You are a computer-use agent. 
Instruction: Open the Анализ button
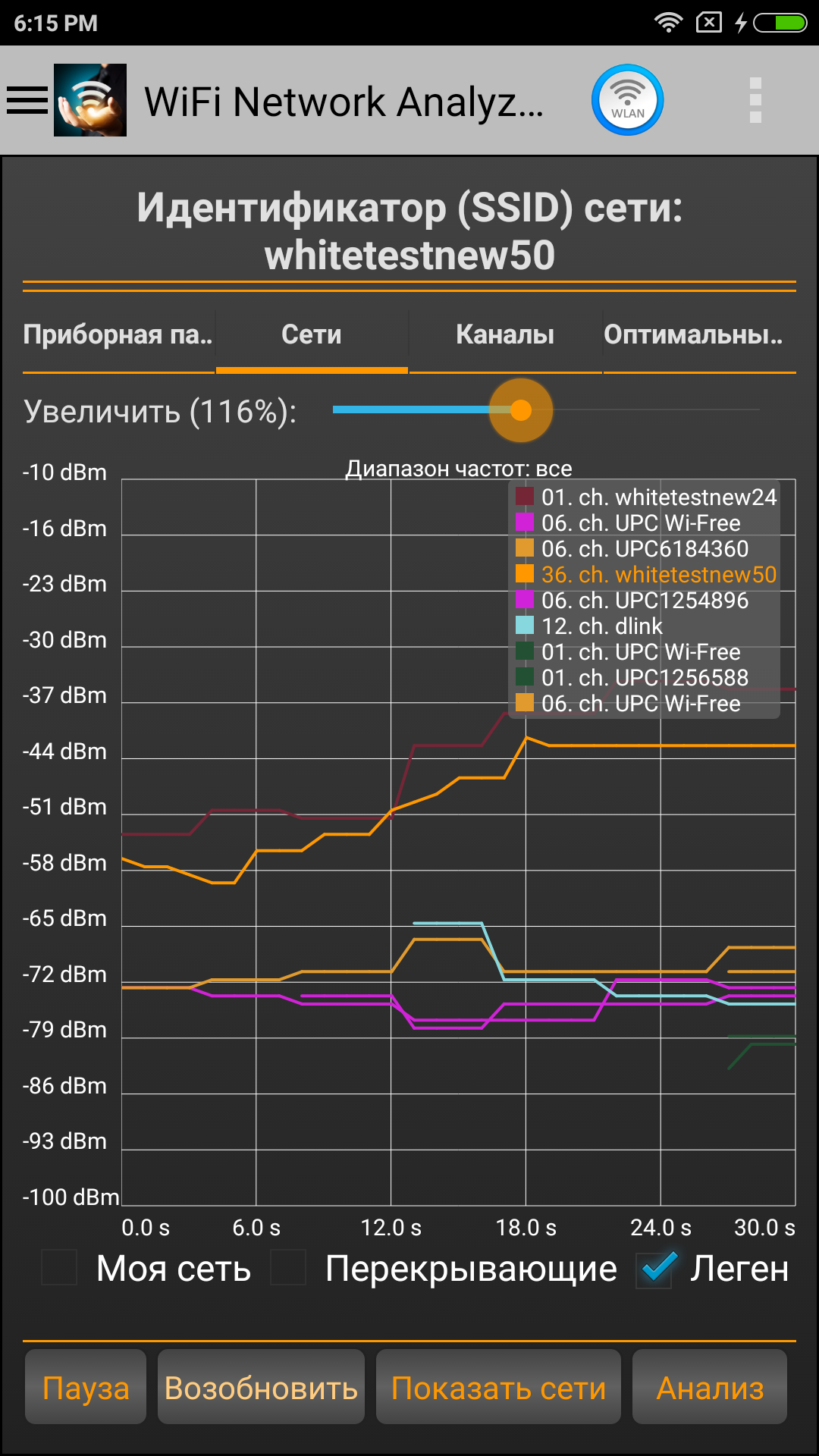click(x=710, y=1388)
